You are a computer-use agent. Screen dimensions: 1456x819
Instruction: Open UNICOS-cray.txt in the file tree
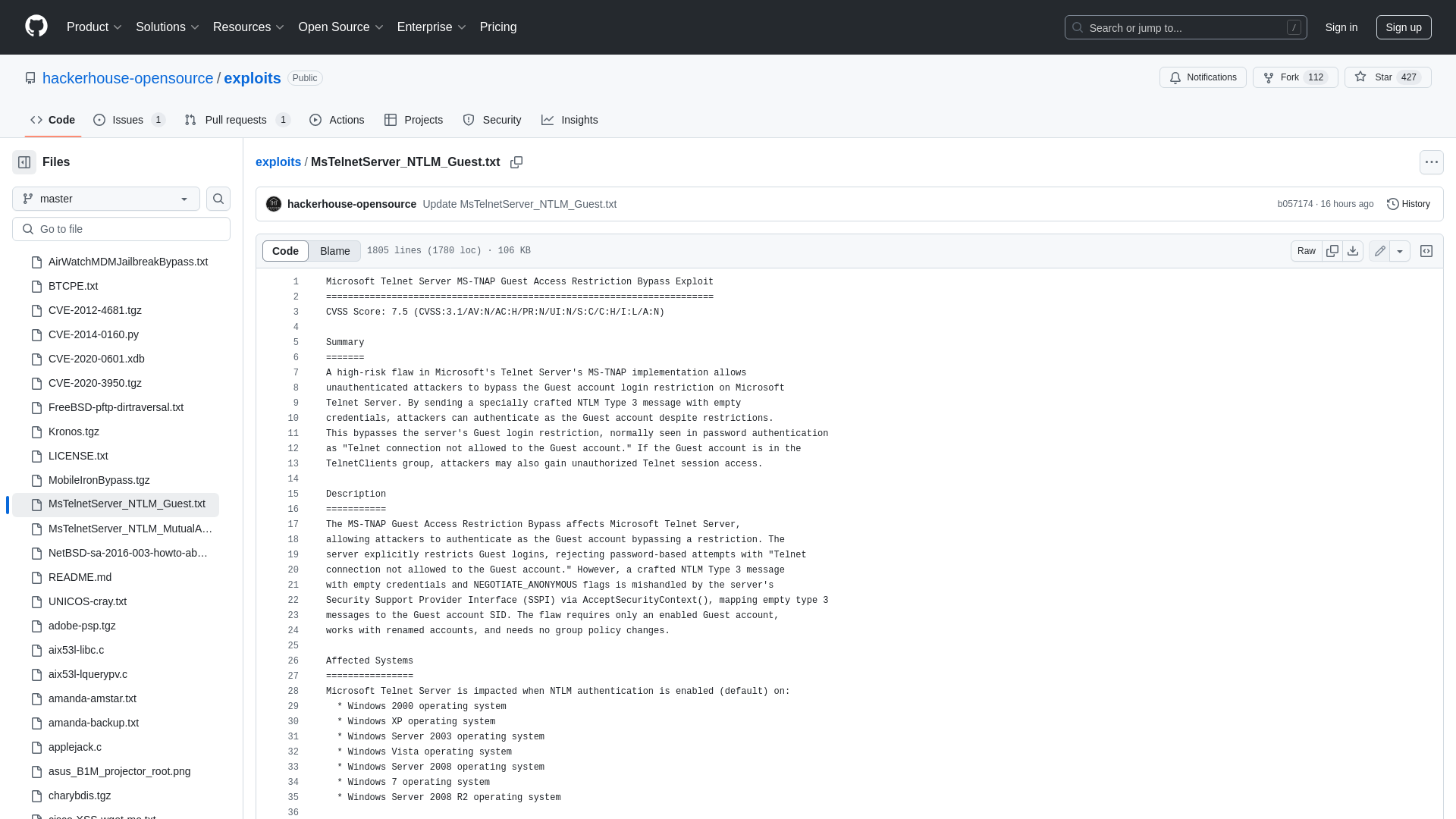87,601
